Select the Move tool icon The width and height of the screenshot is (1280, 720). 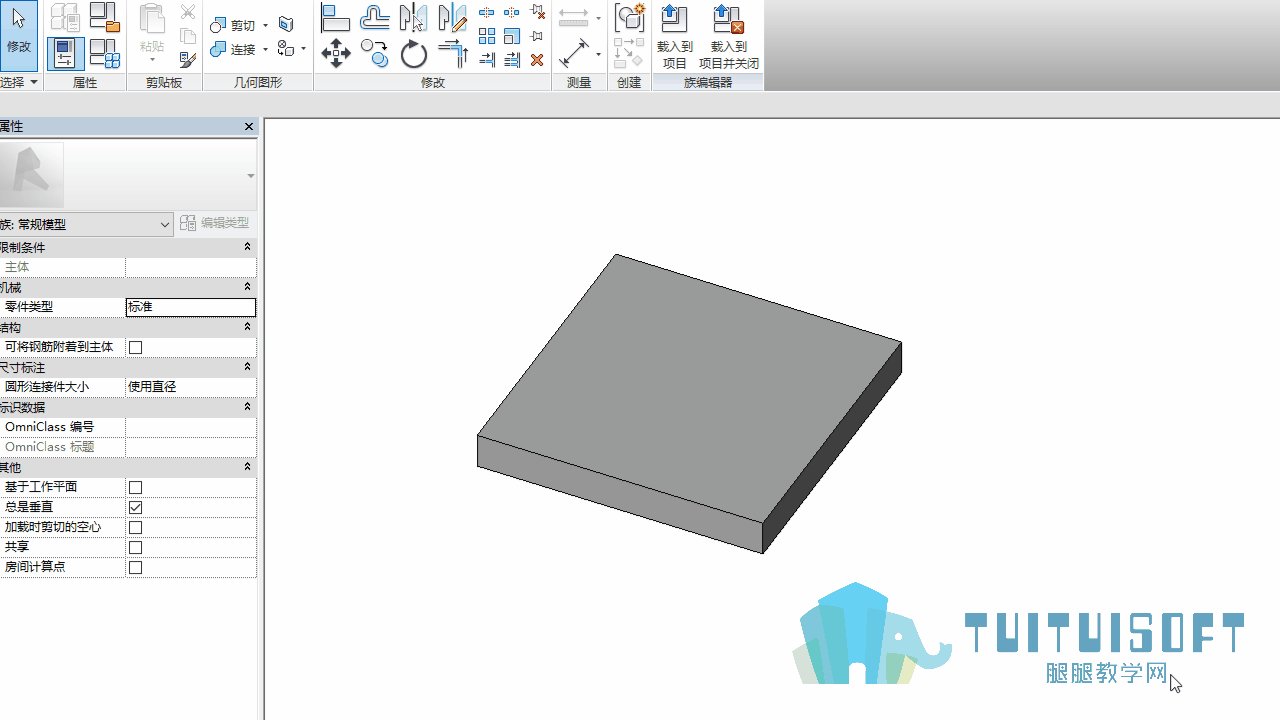(x=336, y=53)
